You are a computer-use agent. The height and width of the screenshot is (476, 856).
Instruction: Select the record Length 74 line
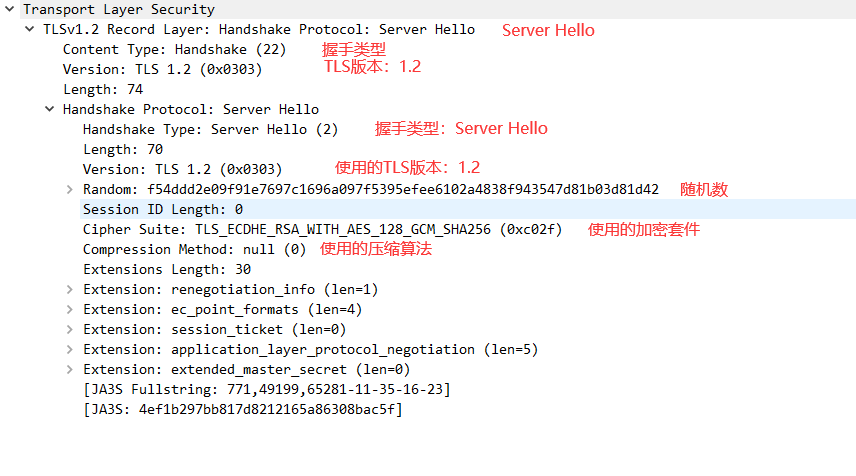[x=103, y=89]
